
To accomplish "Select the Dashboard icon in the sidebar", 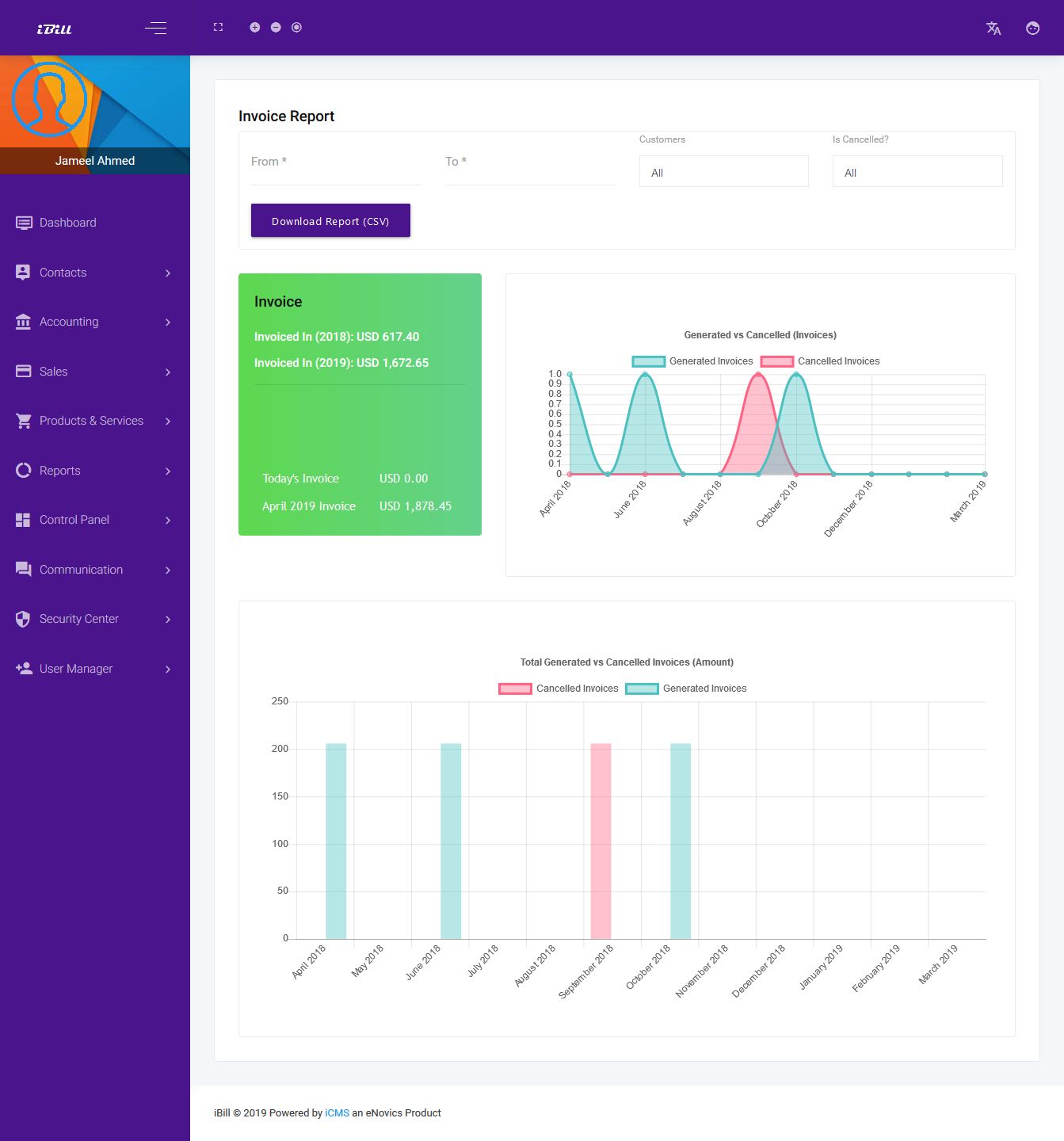I will coord(24,223).
